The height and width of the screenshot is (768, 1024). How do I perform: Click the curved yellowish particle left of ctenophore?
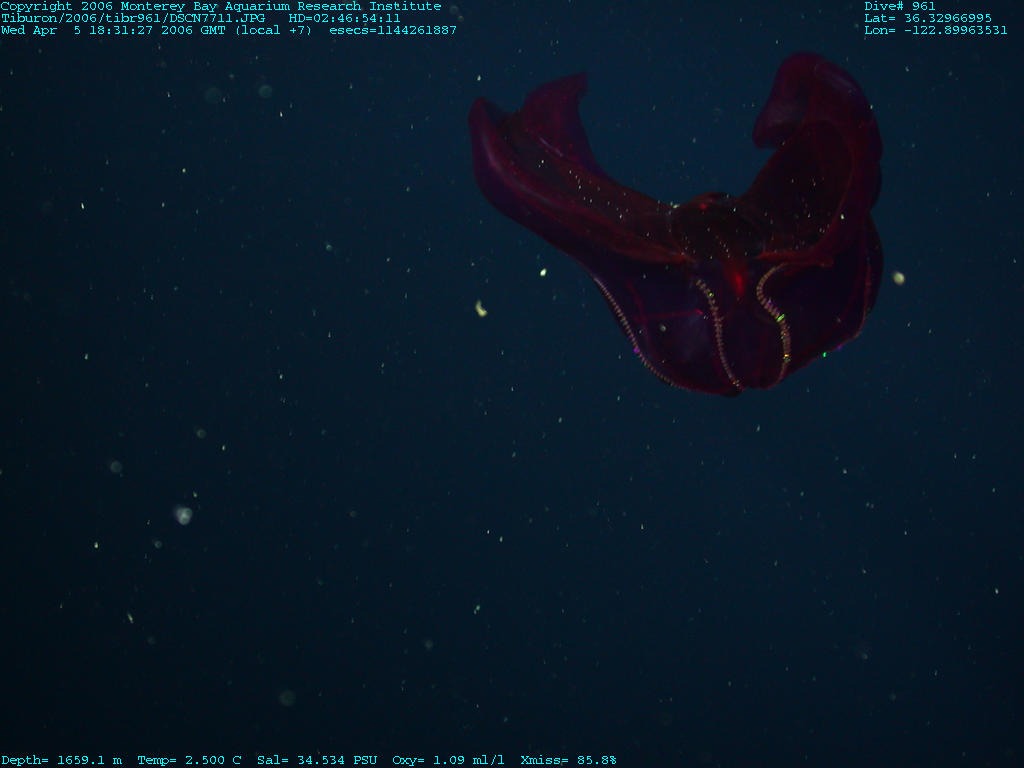pos(481,309)
